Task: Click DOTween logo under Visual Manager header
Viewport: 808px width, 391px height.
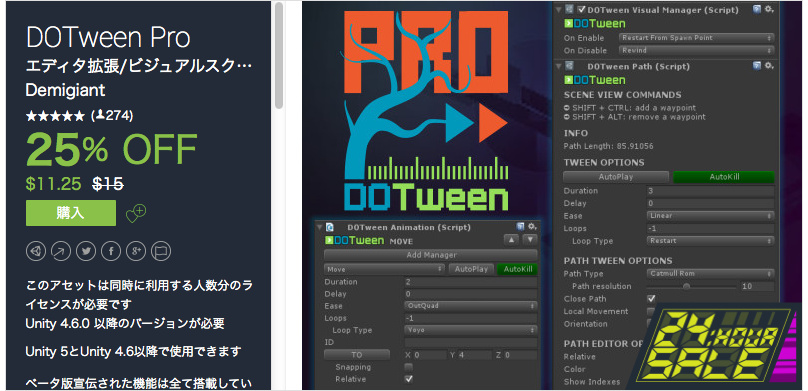Action: (x=595, y=24)
